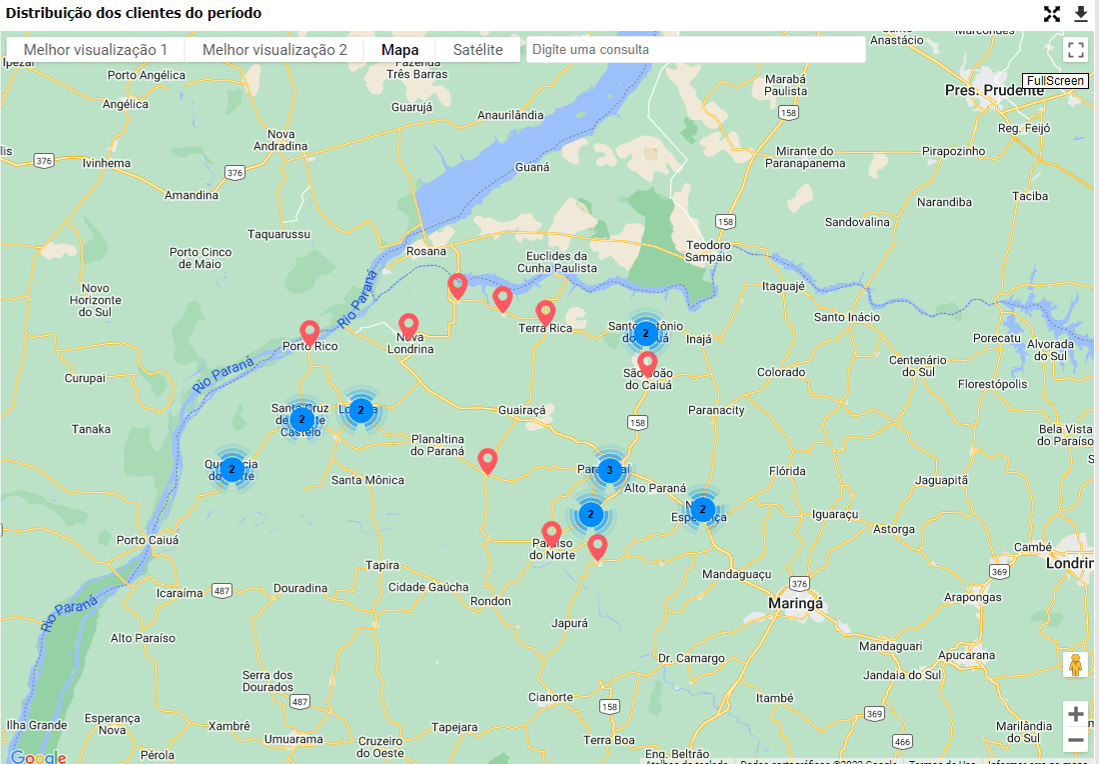Click the Icaraíma town label
Viewport: 1099px width, 764px height.
179,593
